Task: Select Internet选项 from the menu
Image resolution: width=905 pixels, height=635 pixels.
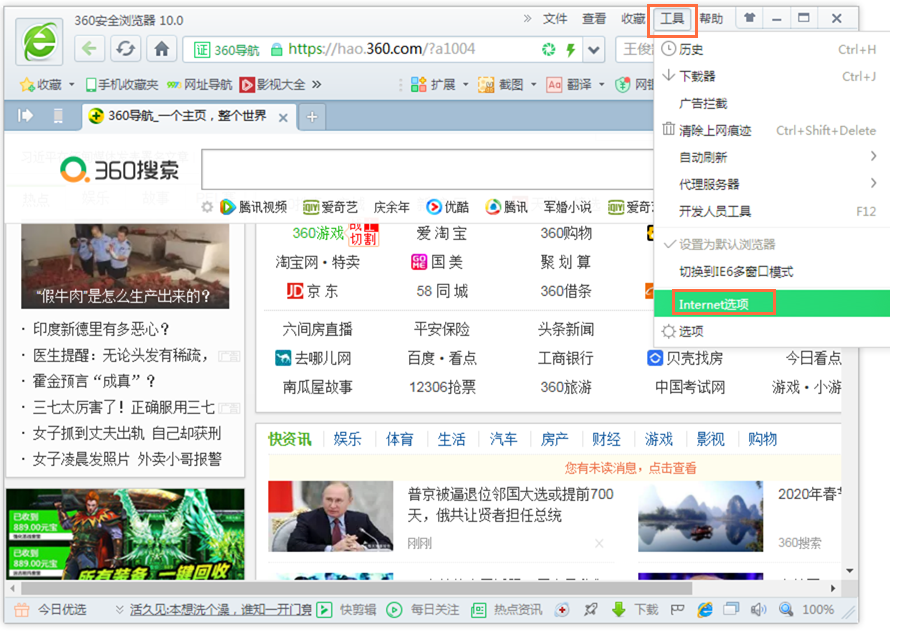Action: pyautogui.click(x=772, y=304)
